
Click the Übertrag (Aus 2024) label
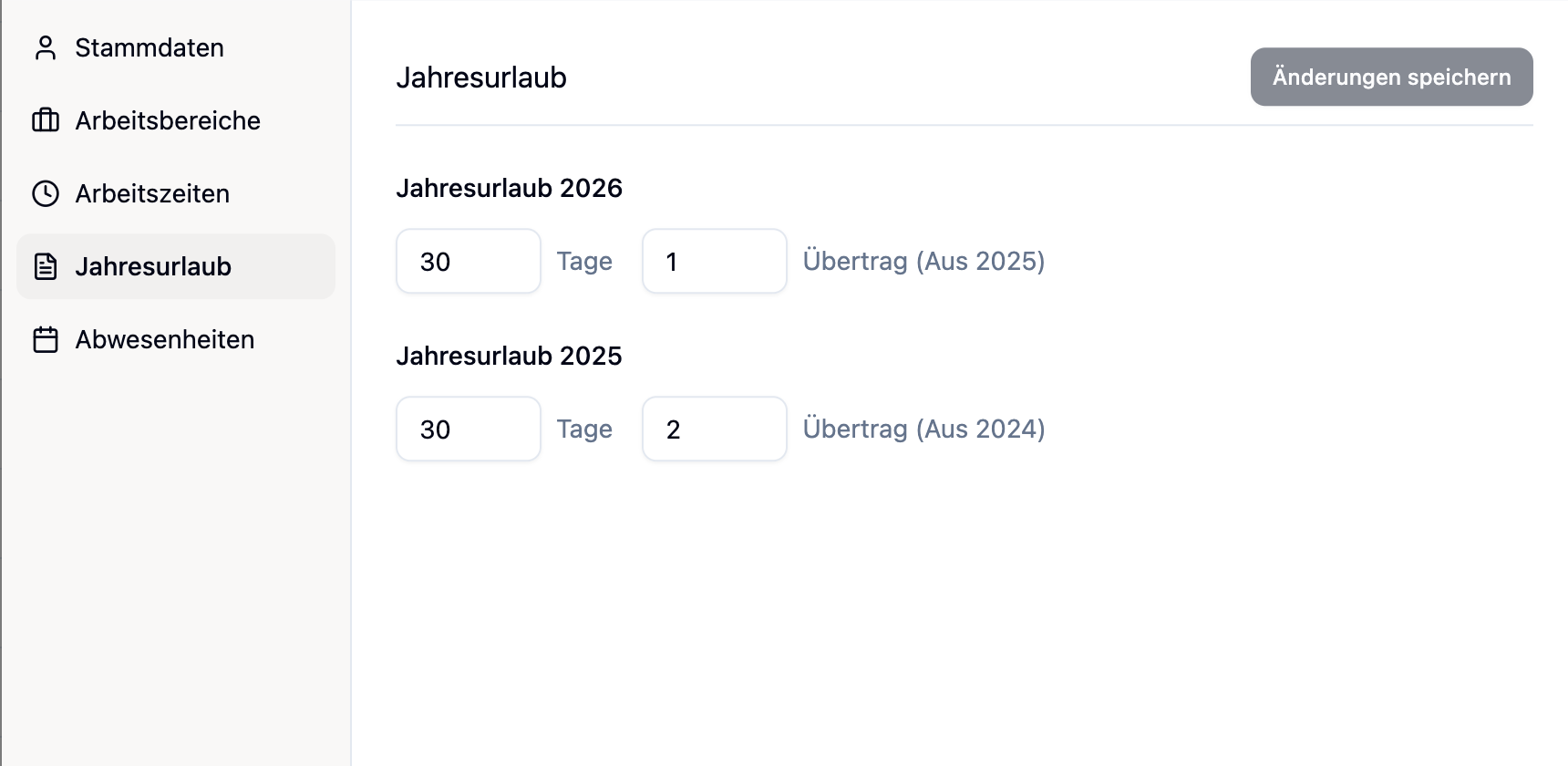click(923, 430)
